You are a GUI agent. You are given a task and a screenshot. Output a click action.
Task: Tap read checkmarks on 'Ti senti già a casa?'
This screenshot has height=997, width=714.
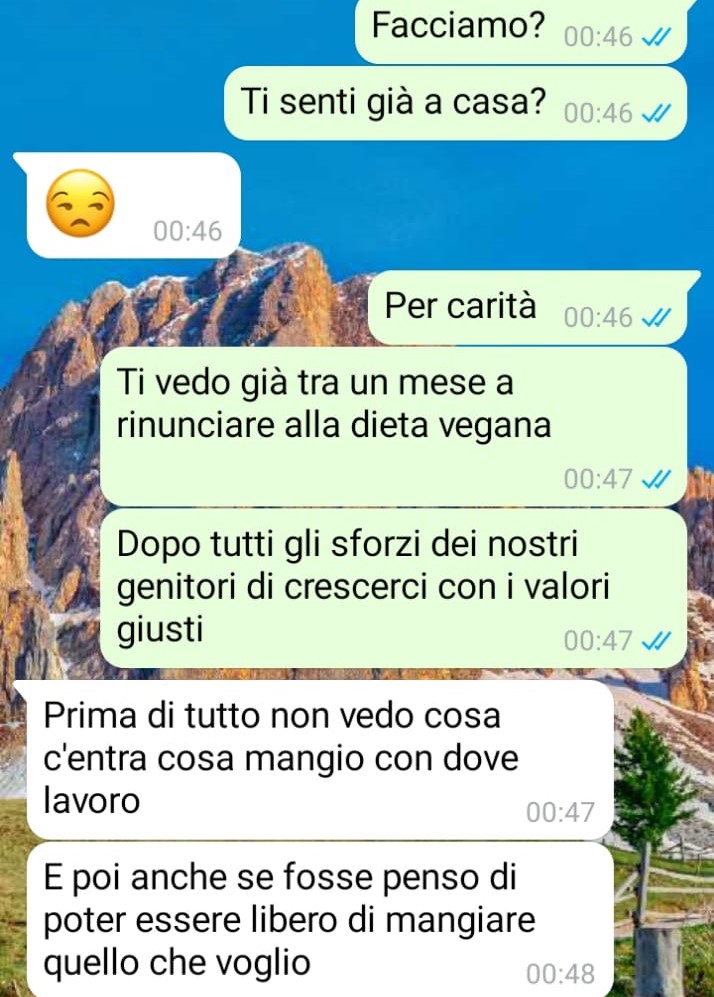(x=656, y=114)
